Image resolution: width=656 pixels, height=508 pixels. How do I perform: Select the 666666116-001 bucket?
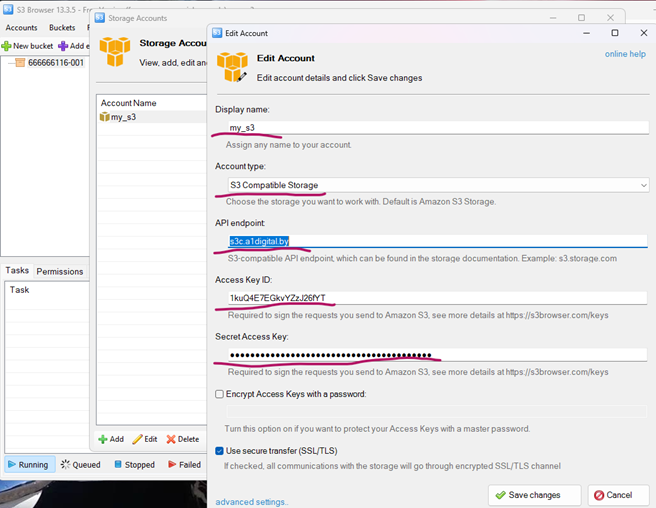(x=56, y=63)
